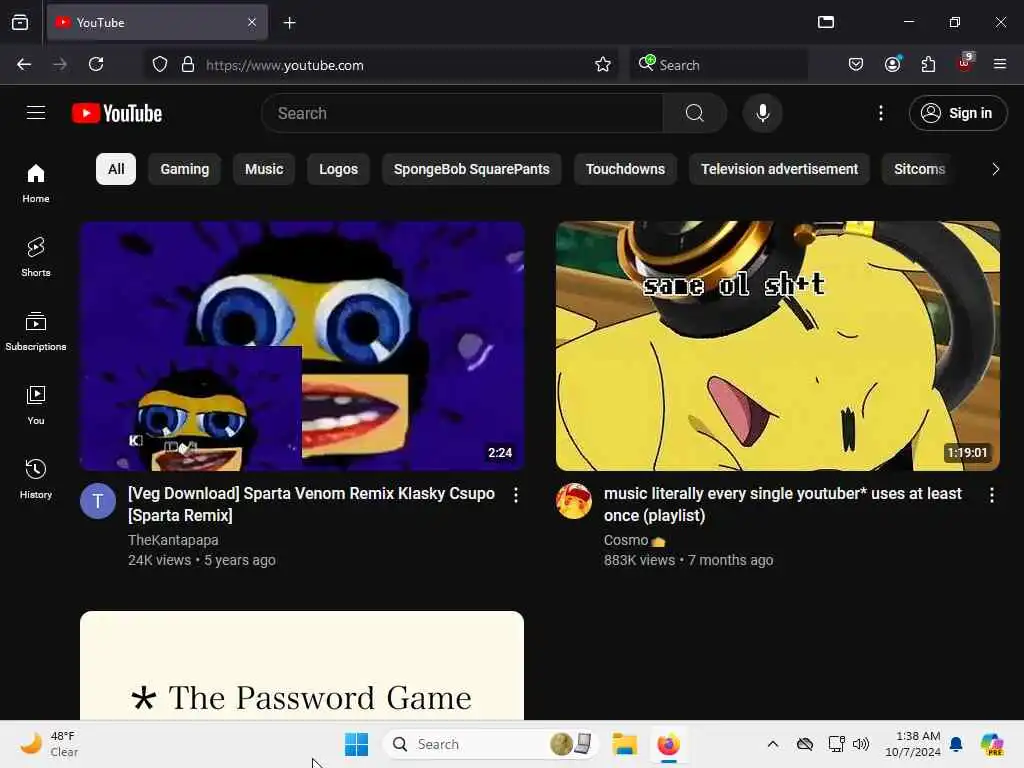Open the You sidebar section

tap(36, 405)
